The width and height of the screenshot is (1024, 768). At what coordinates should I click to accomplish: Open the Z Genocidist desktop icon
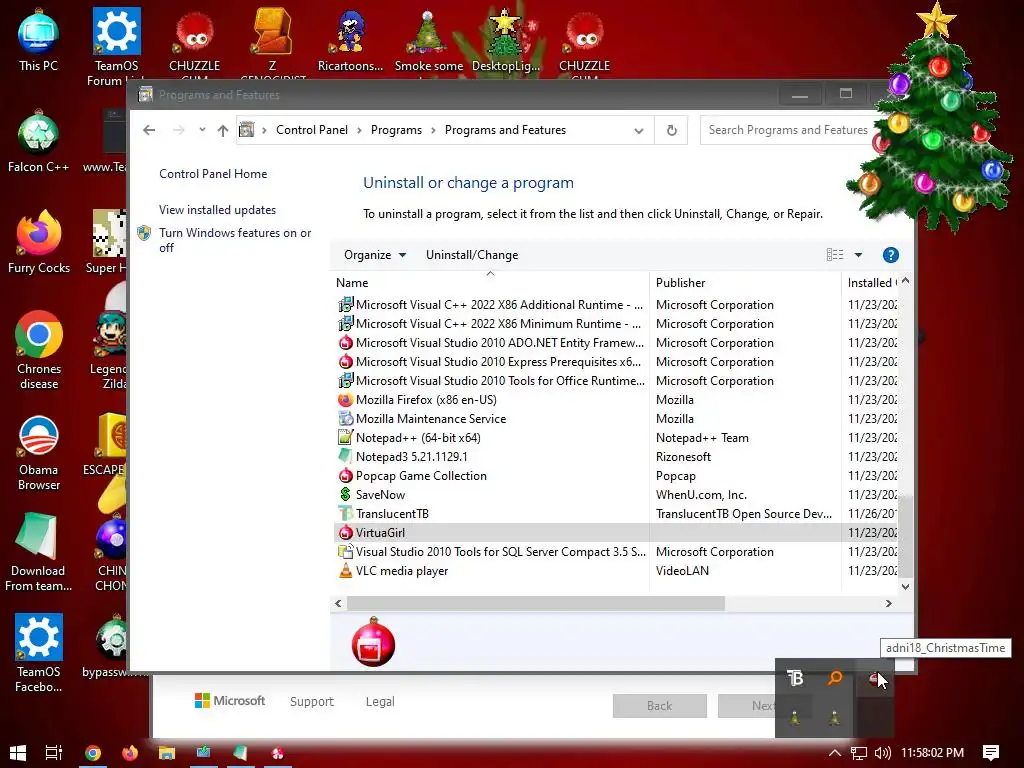(x=272, y=44)
